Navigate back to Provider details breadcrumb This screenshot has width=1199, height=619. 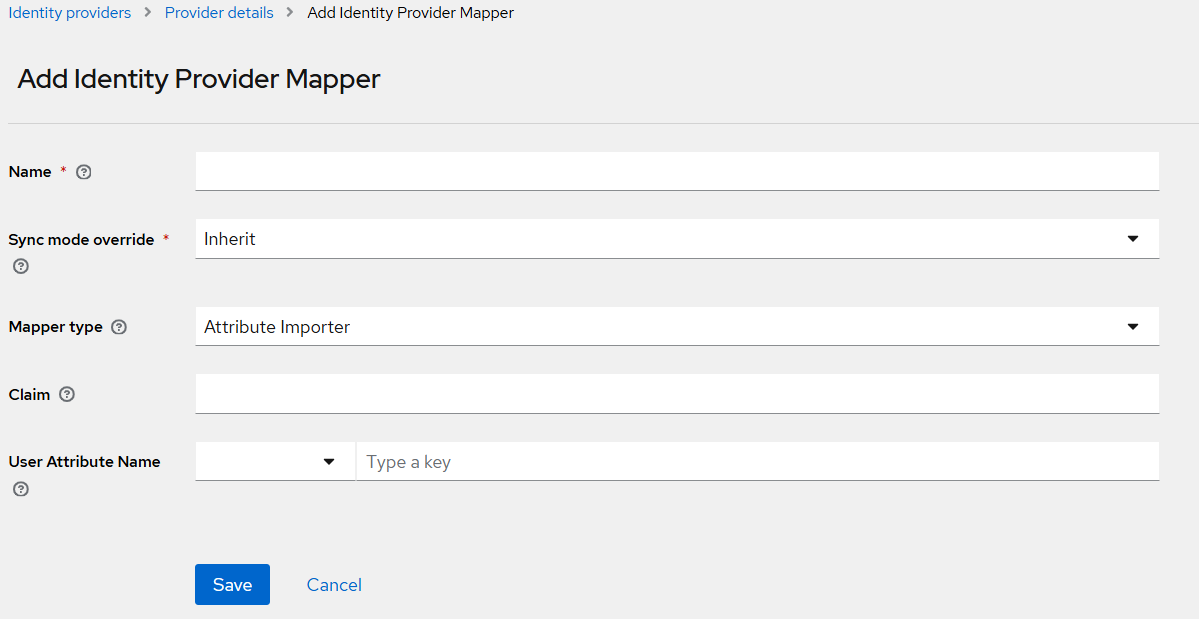click(x=219, y=13)
